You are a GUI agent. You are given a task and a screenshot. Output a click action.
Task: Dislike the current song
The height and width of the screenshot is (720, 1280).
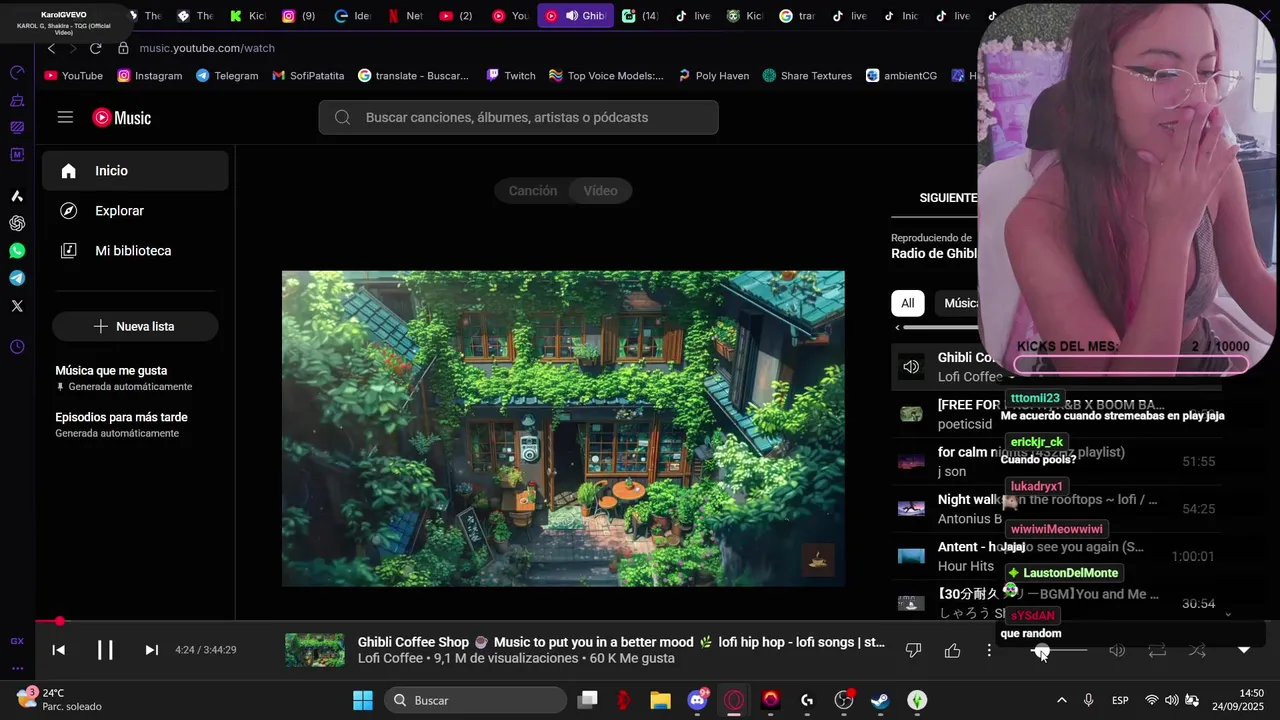tap(913, 651)
